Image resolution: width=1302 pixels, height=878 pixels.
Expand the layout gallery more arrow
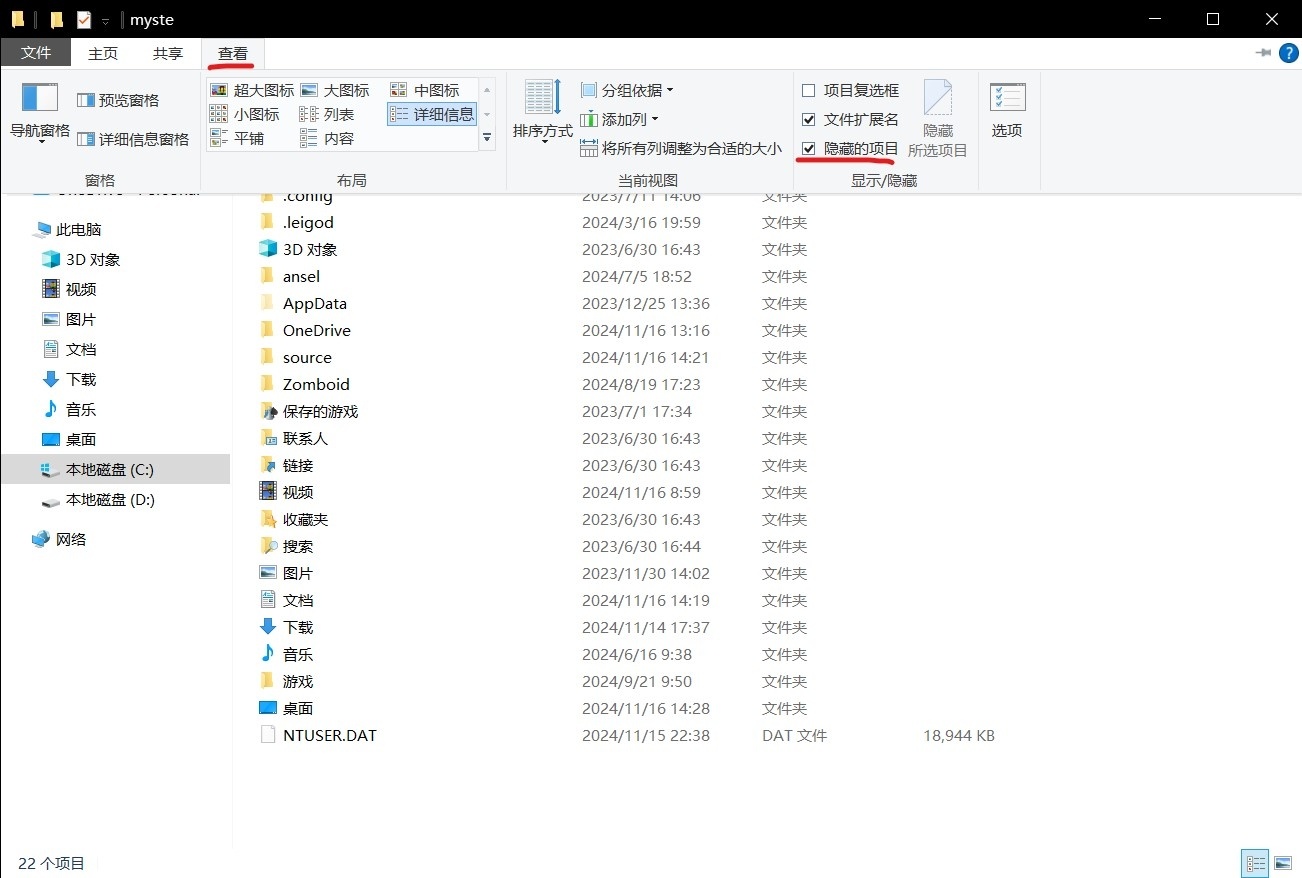(x=487, y=138)
